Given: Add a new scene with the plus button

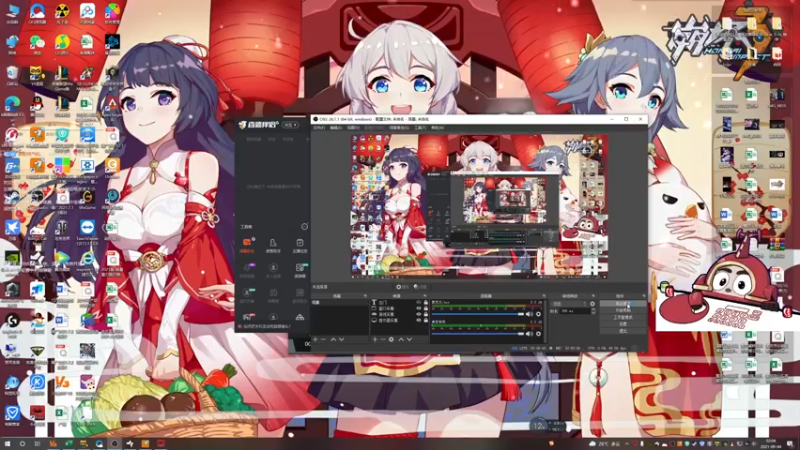Looking at the screenshot, I should [315, 339].
